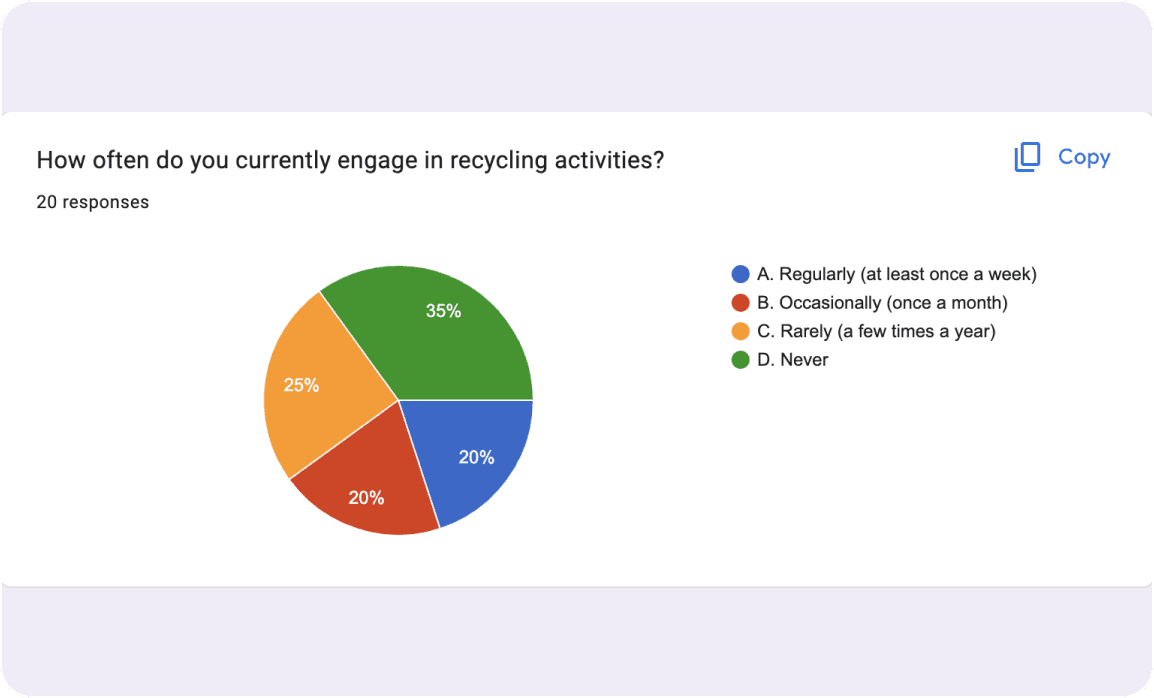Click the 20% label in red slice

(367, 498)
